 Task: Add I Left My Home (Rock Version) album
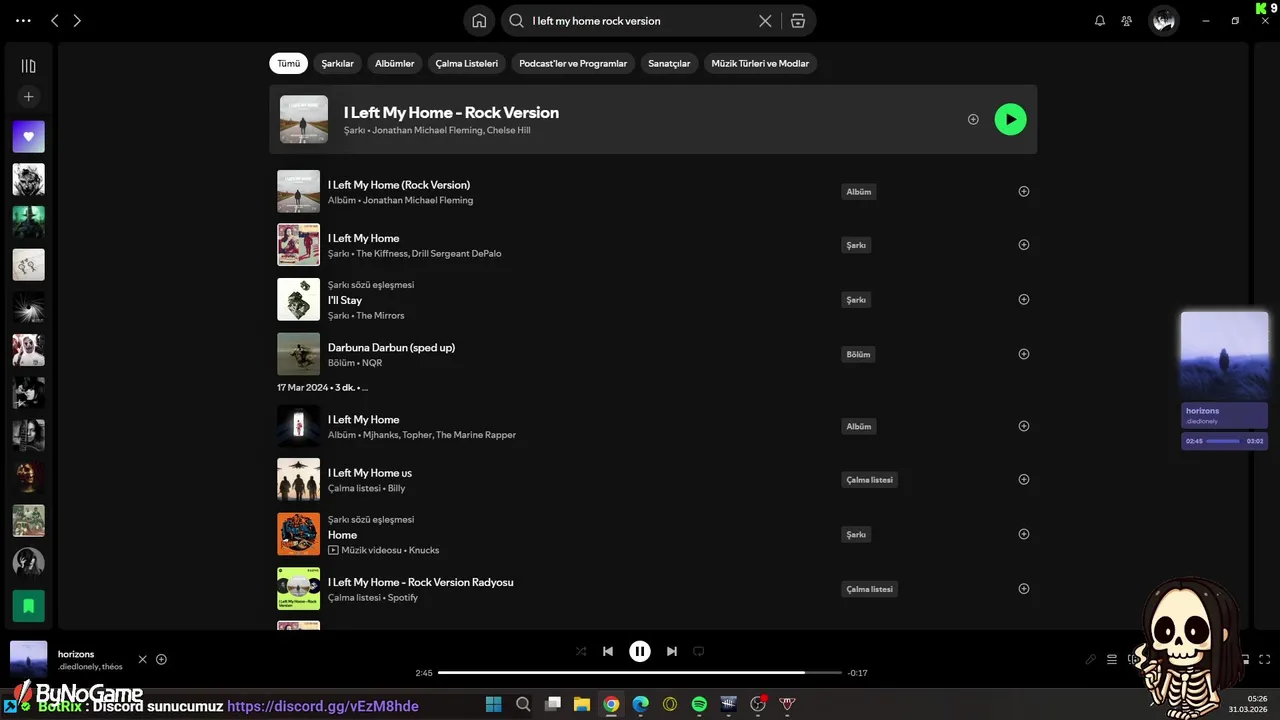(1023, 191)
